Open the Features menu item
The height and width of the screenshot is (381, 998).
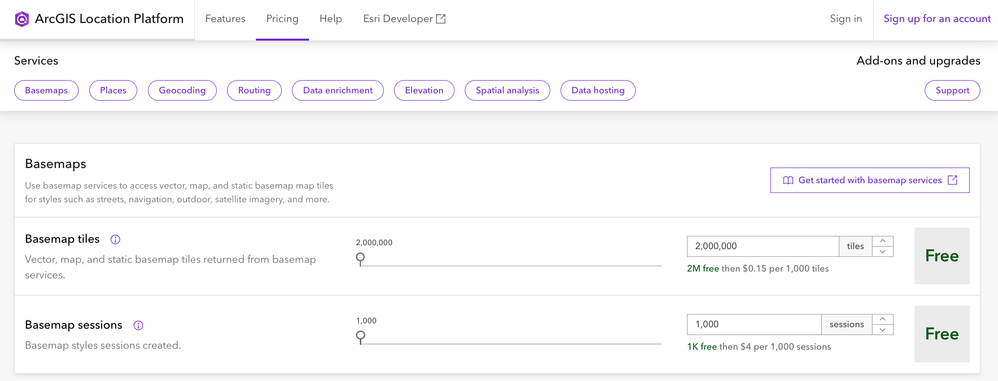tap(225, 19)
